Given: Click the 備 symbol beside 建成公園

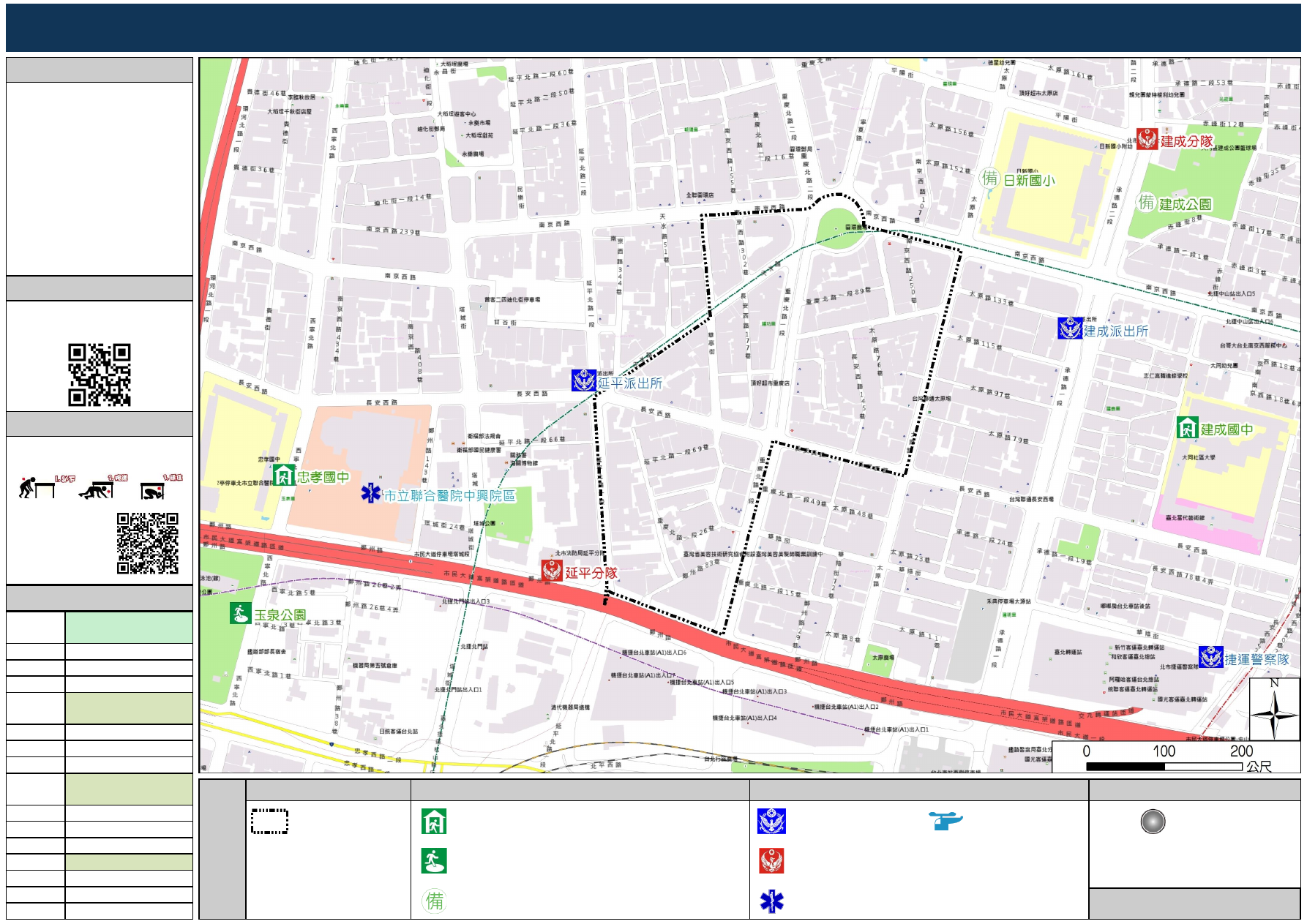Looking at the screenshot, I should pyautogui.click(x=1146, y=202).
